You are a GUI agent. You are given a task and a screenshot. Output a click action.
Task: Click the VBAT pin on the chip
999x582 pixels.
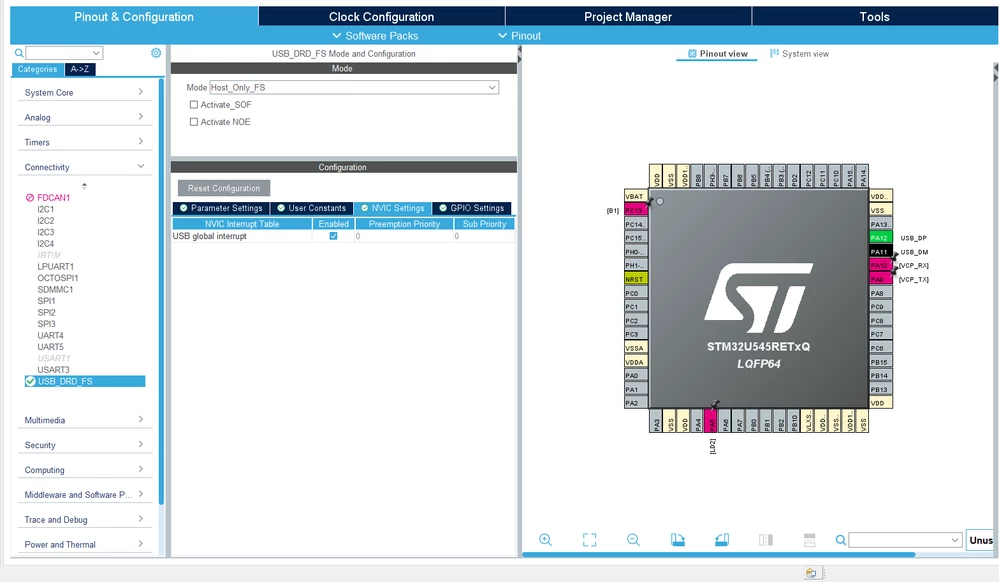coord(636,196)
